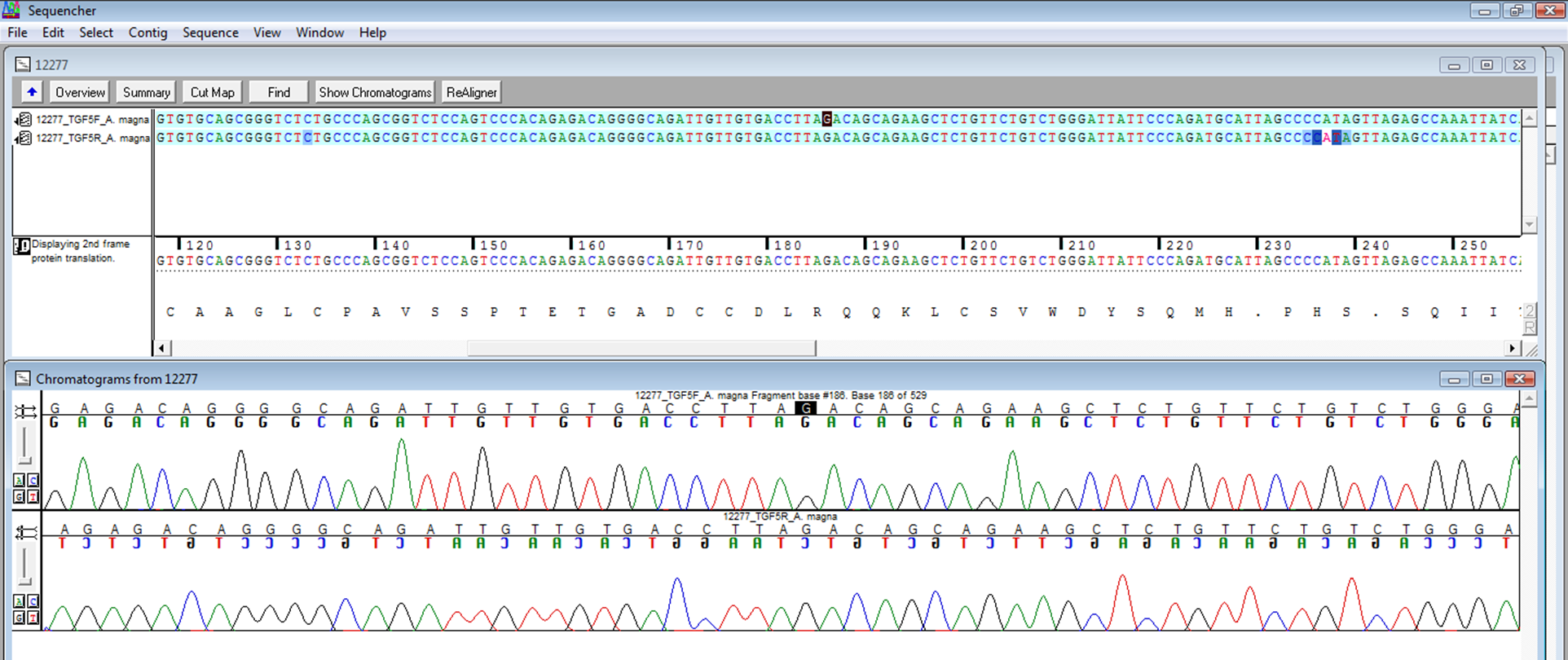Image resolution: width=1568 pixels, height=660 pixels.
Task: Toggle the red T trace in bottom chromatogram
Action: [33, 618]
